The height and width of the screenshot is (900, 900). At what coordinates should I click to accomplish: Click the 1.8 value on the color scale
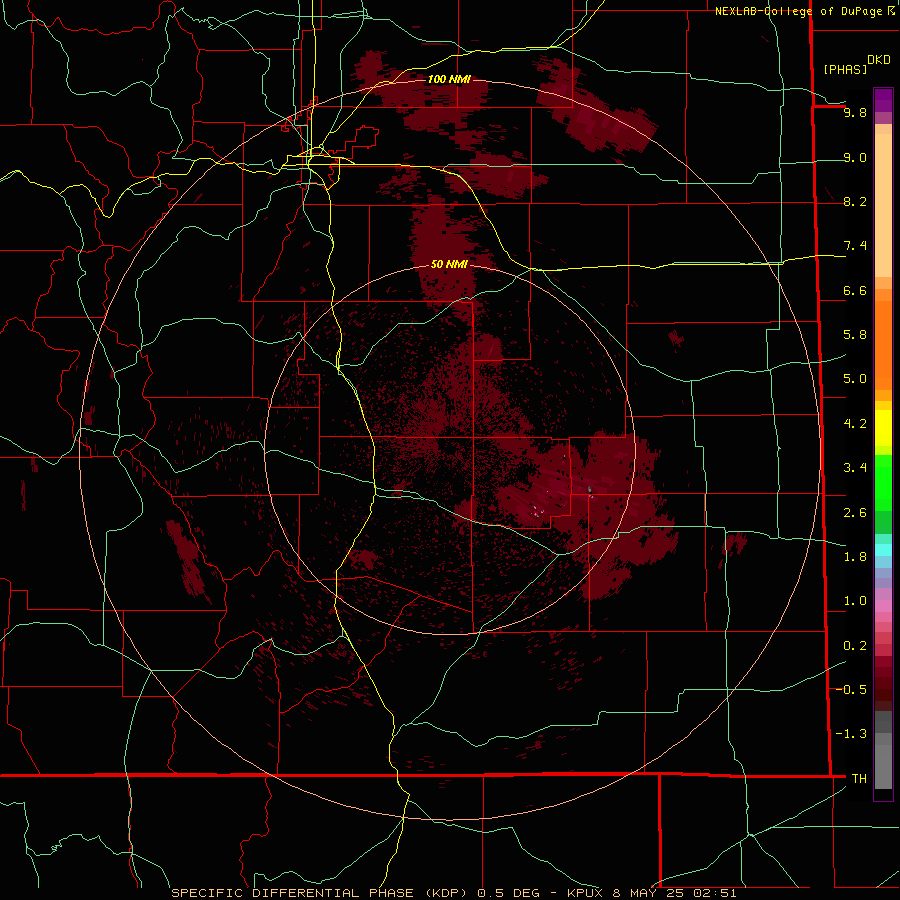click(x=855, y=557)
